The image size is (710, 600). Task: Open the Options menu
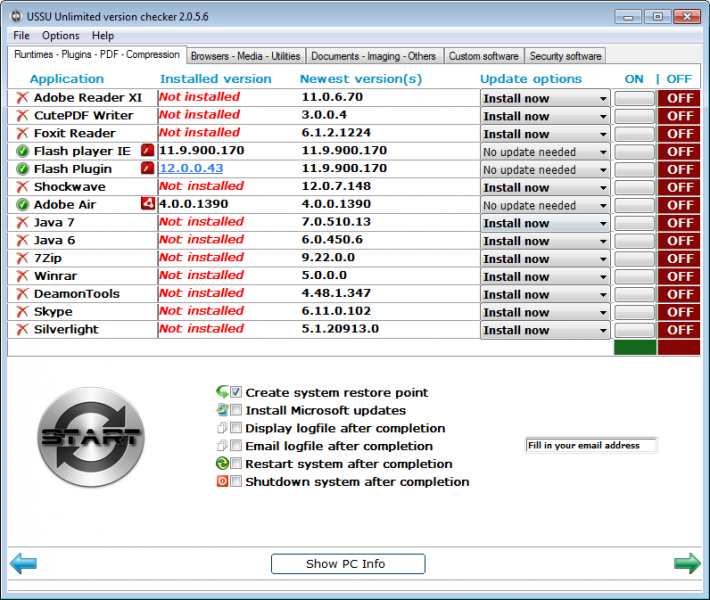click(61, 35)
